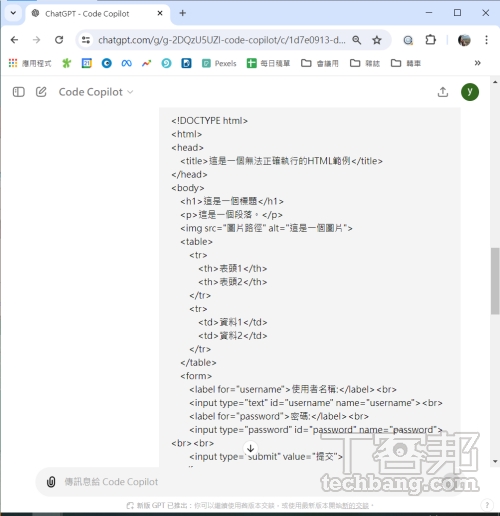Open the Pexels bookmark
This screenshot has height=516, width=500.
click(219, 63)
